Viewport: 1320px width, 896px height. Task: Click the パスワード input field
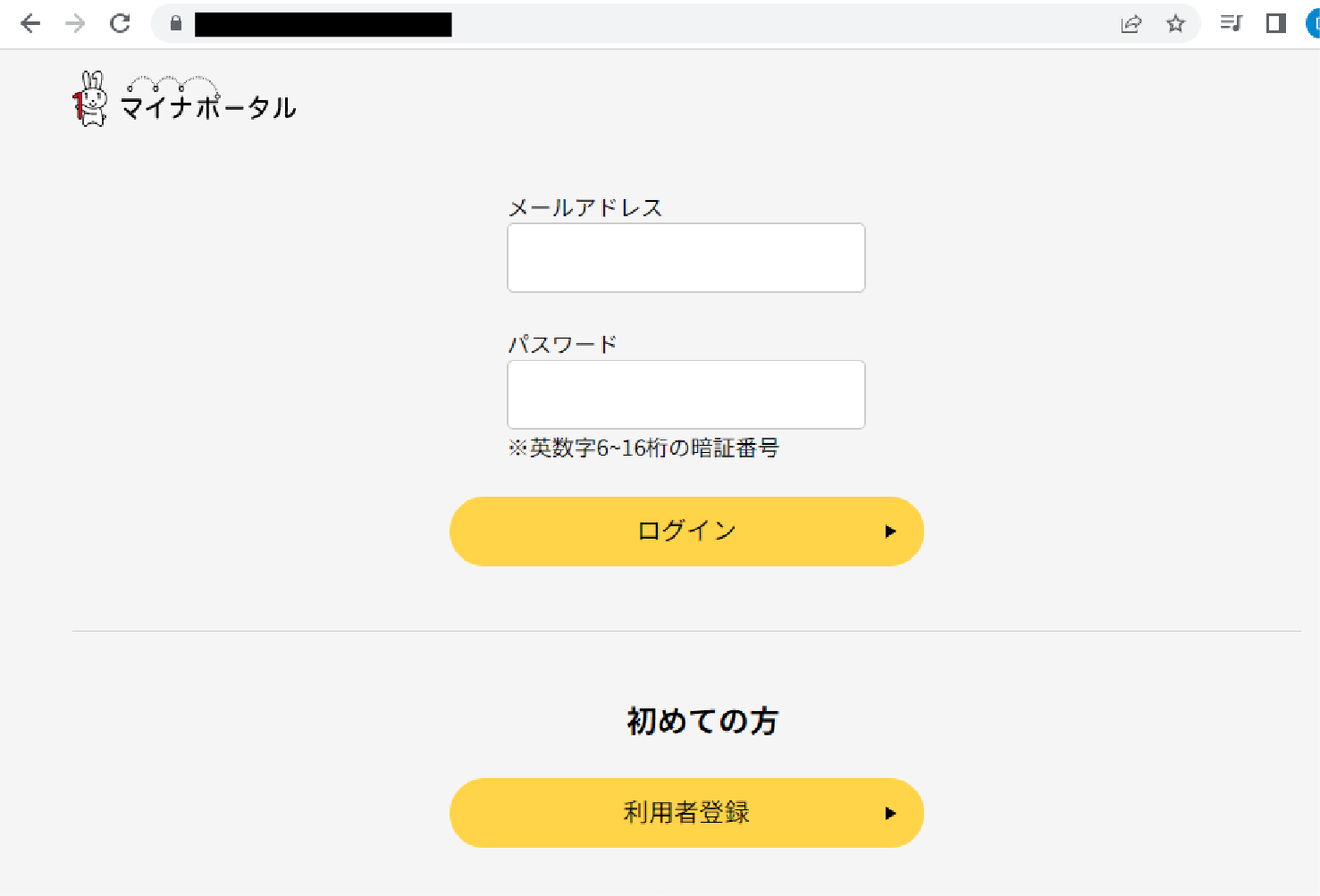[x=685, y=394]
